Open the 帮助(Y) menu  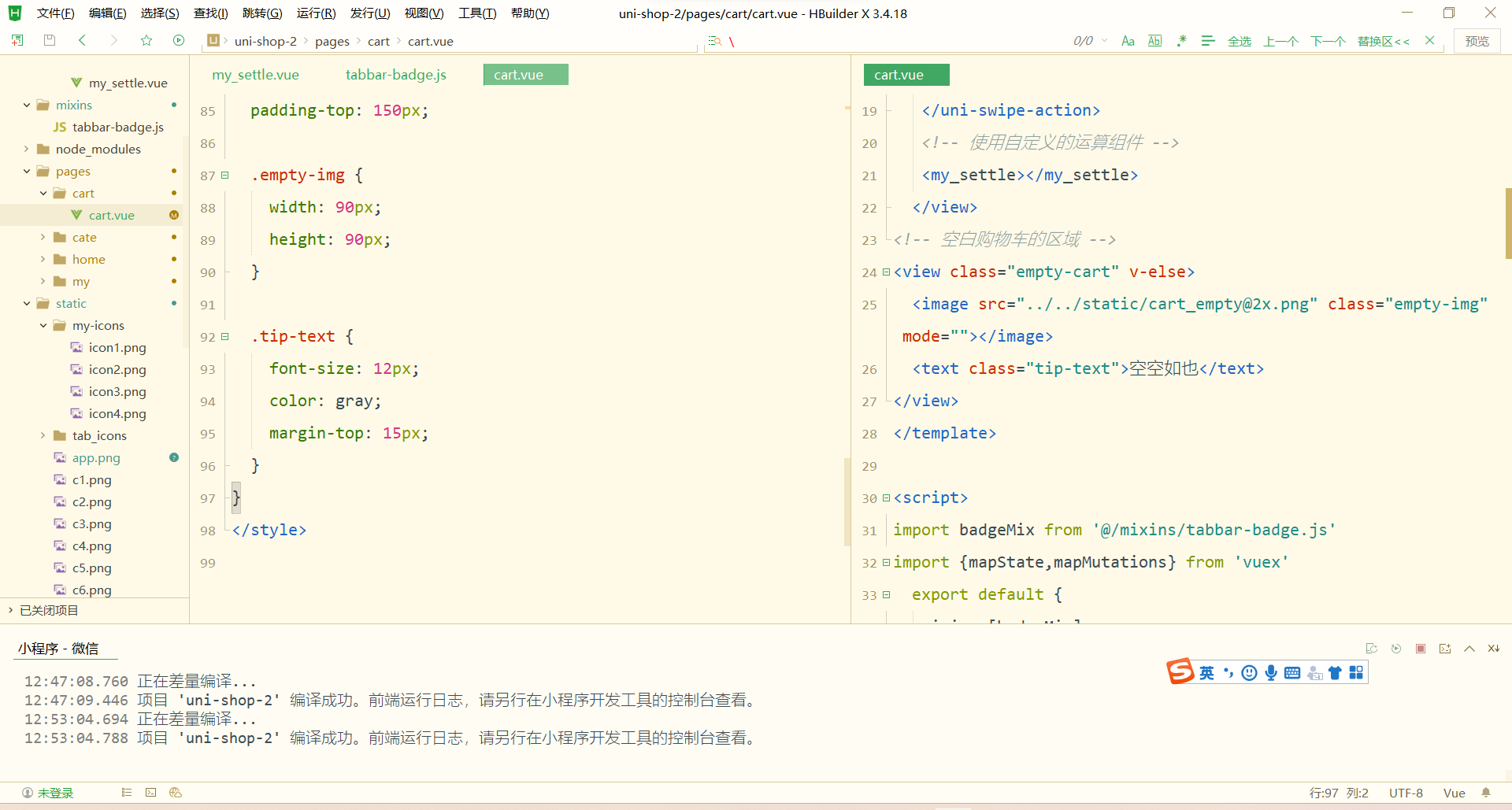point(530,13)
